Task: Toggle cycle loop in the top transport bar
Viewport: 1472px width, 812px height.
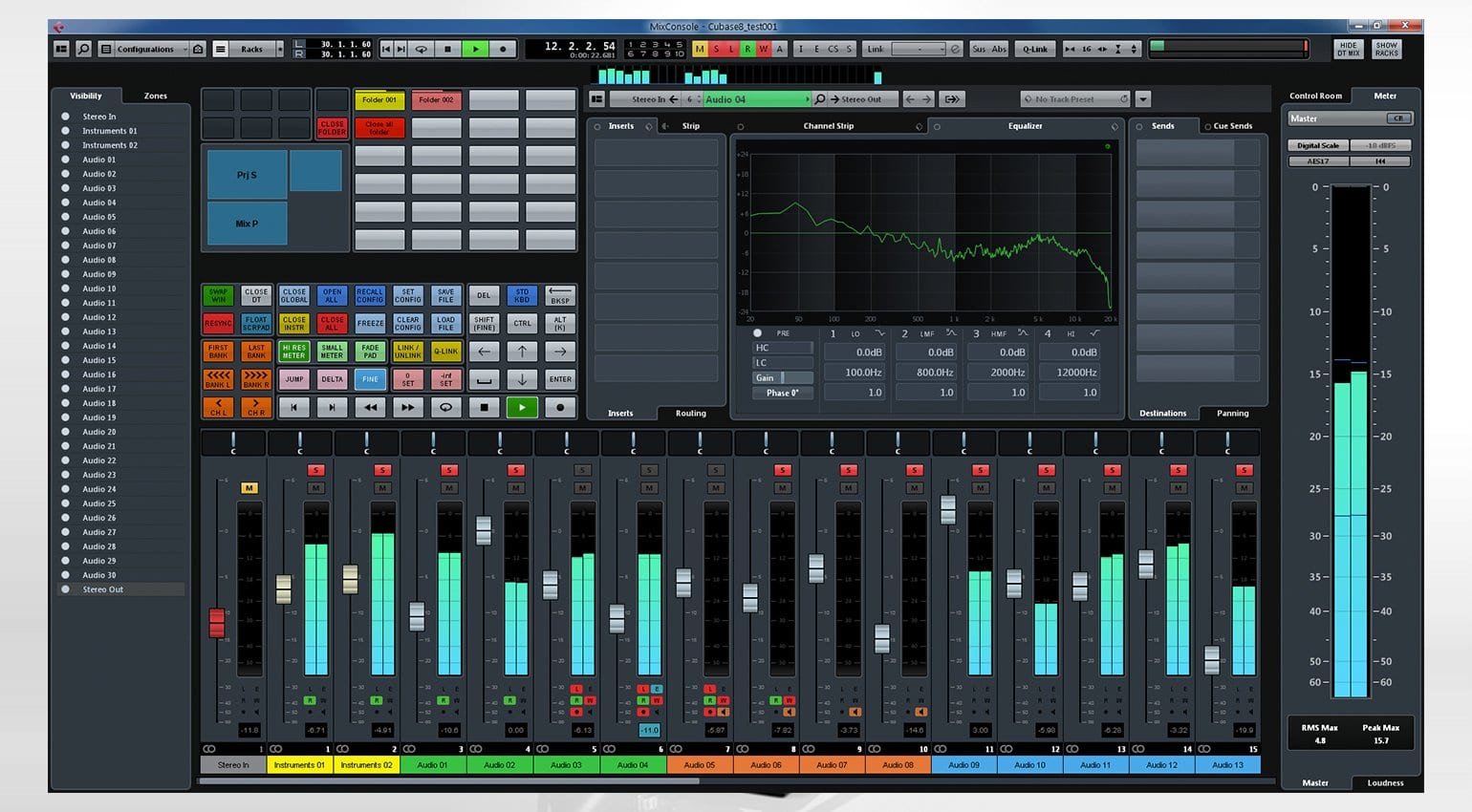Action: (421, 49)
